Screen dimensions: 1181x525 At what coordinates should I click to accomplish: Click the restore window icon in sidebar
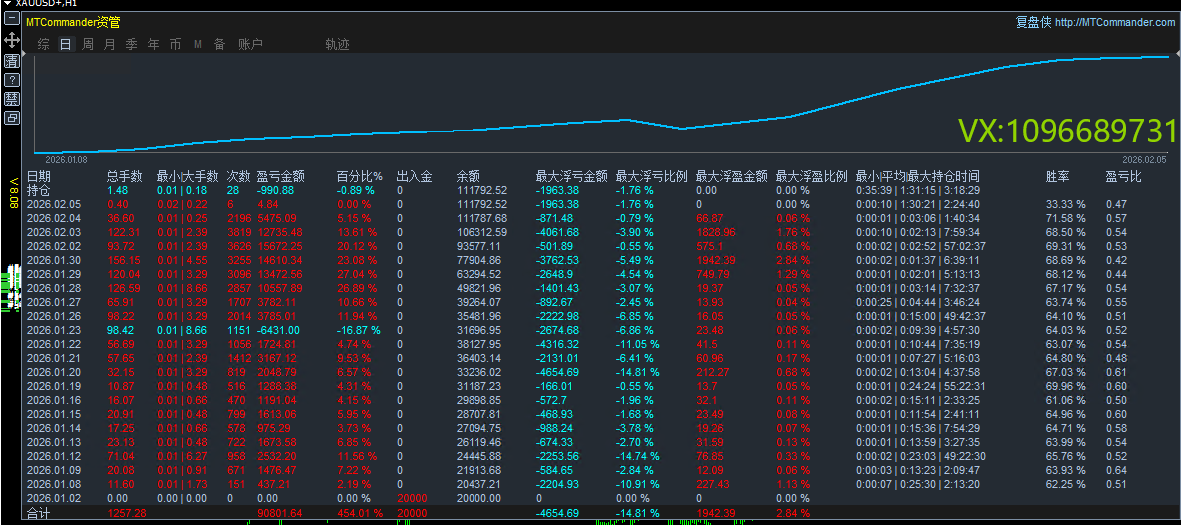point(12,117)
